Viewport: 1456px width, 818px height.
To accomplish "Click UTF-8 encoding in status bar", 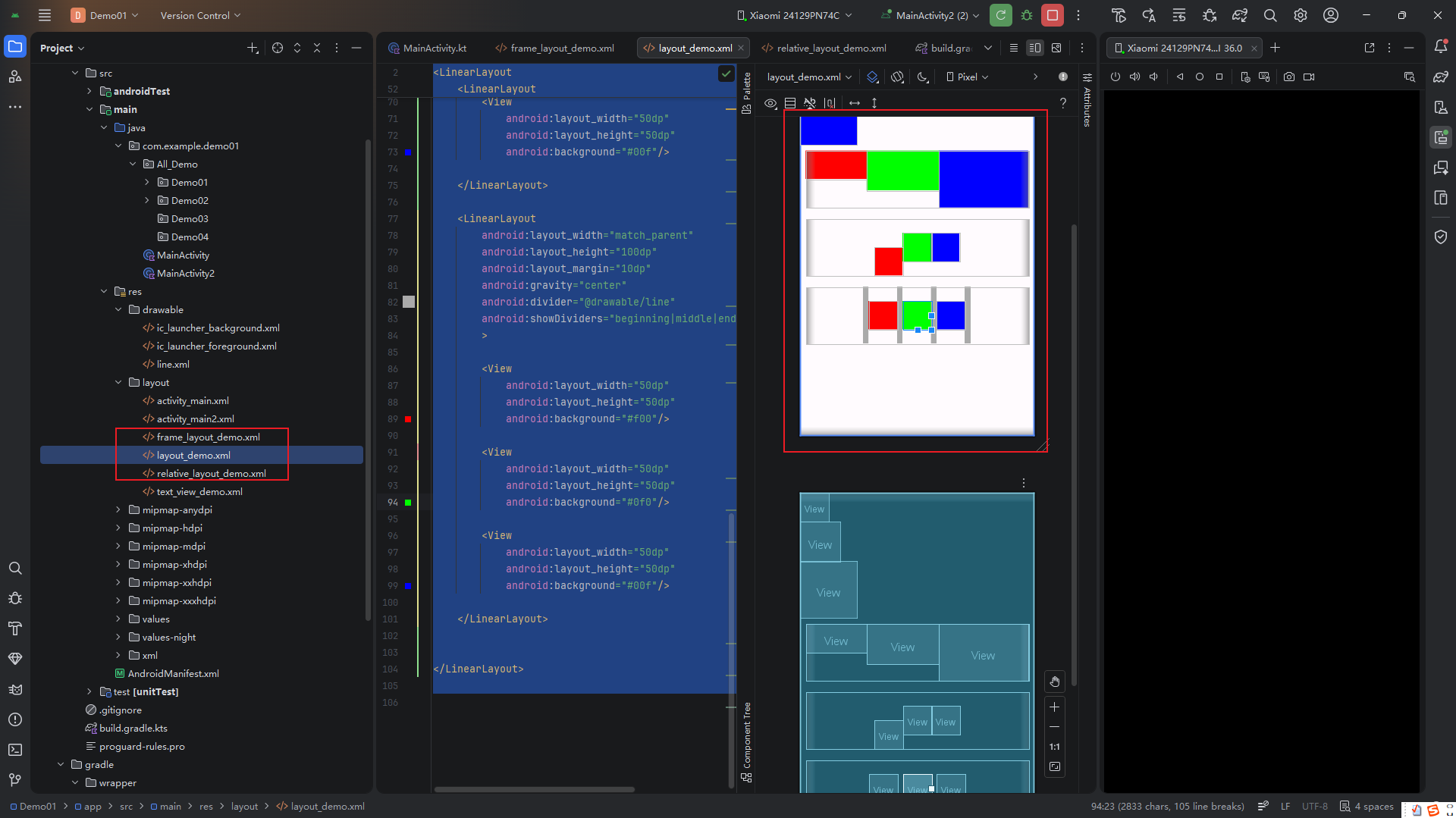I will tap(1315, 807).
